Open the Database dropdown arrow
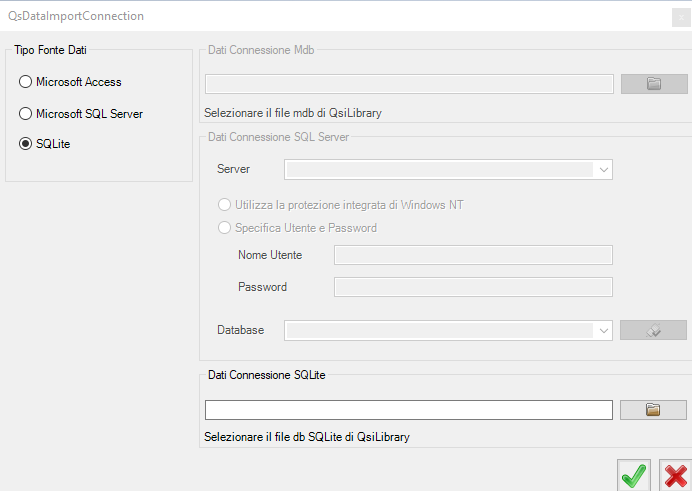692x491 pixels. 604,330
